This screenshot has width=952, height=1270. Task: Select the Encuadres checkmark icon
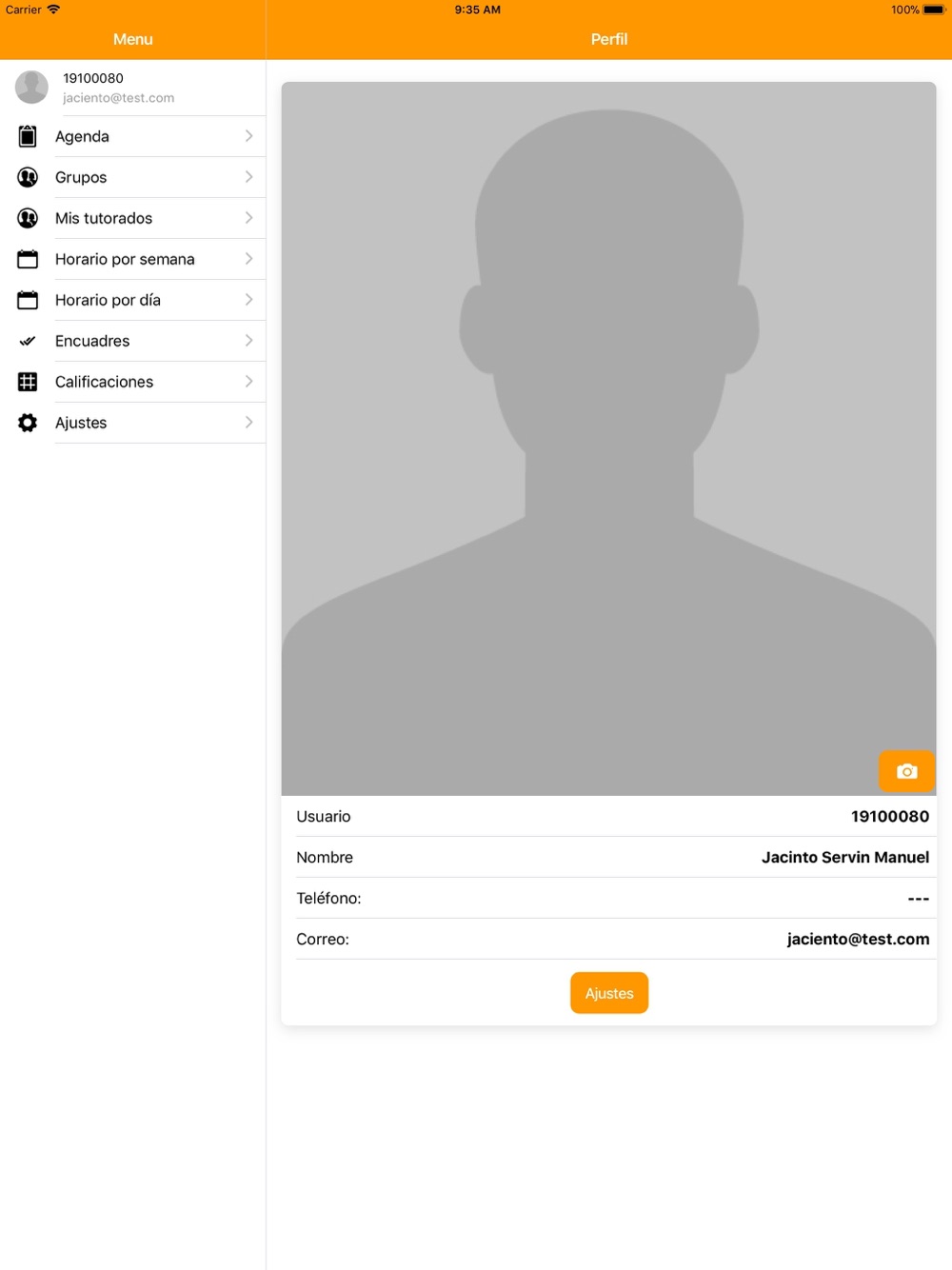click(x=28, y=341)
